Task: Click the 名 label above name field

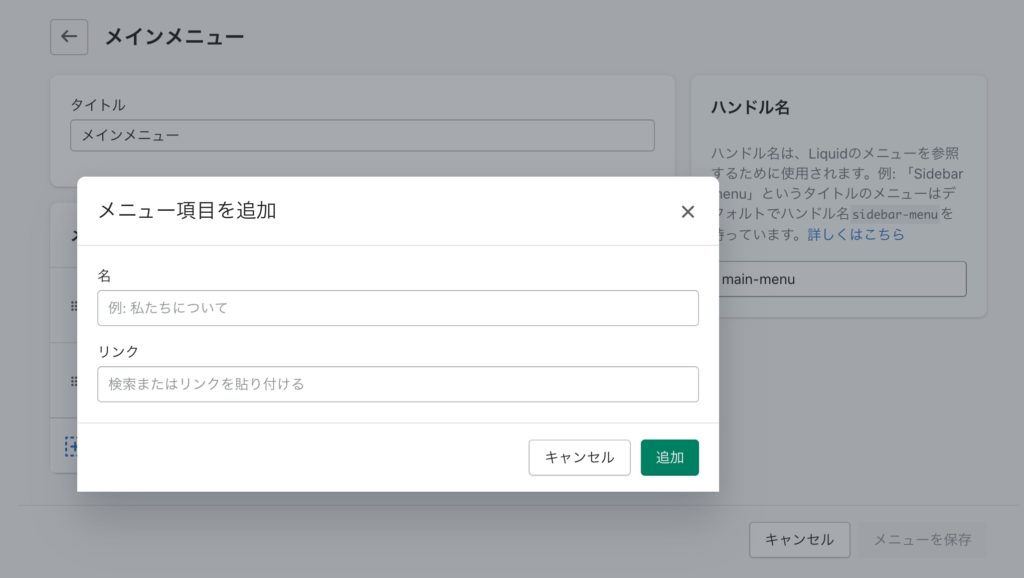Action: click(104, 275)
